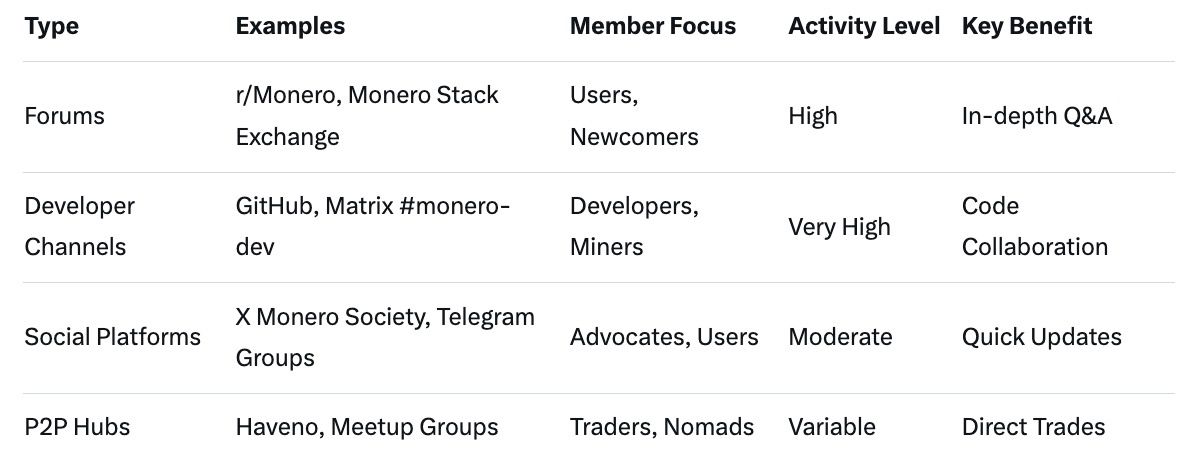Click the Activity Level column header

tap(864, 27)
